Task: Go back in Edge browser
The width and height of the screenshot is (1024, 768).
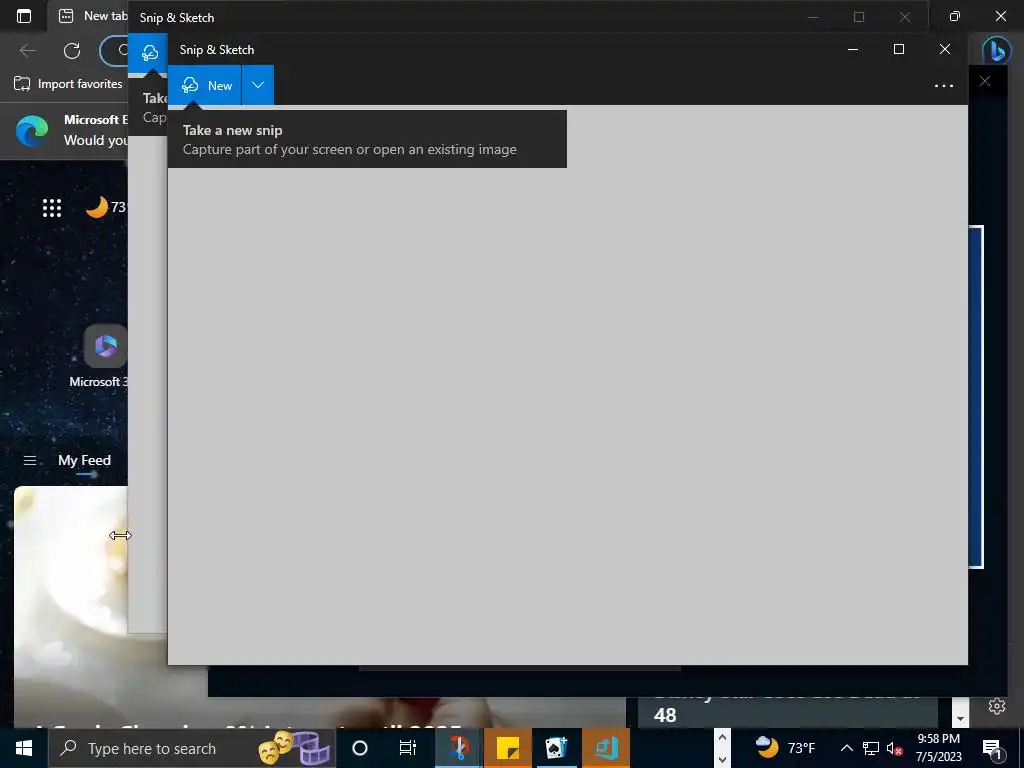Action: click(x=27, y=50)
